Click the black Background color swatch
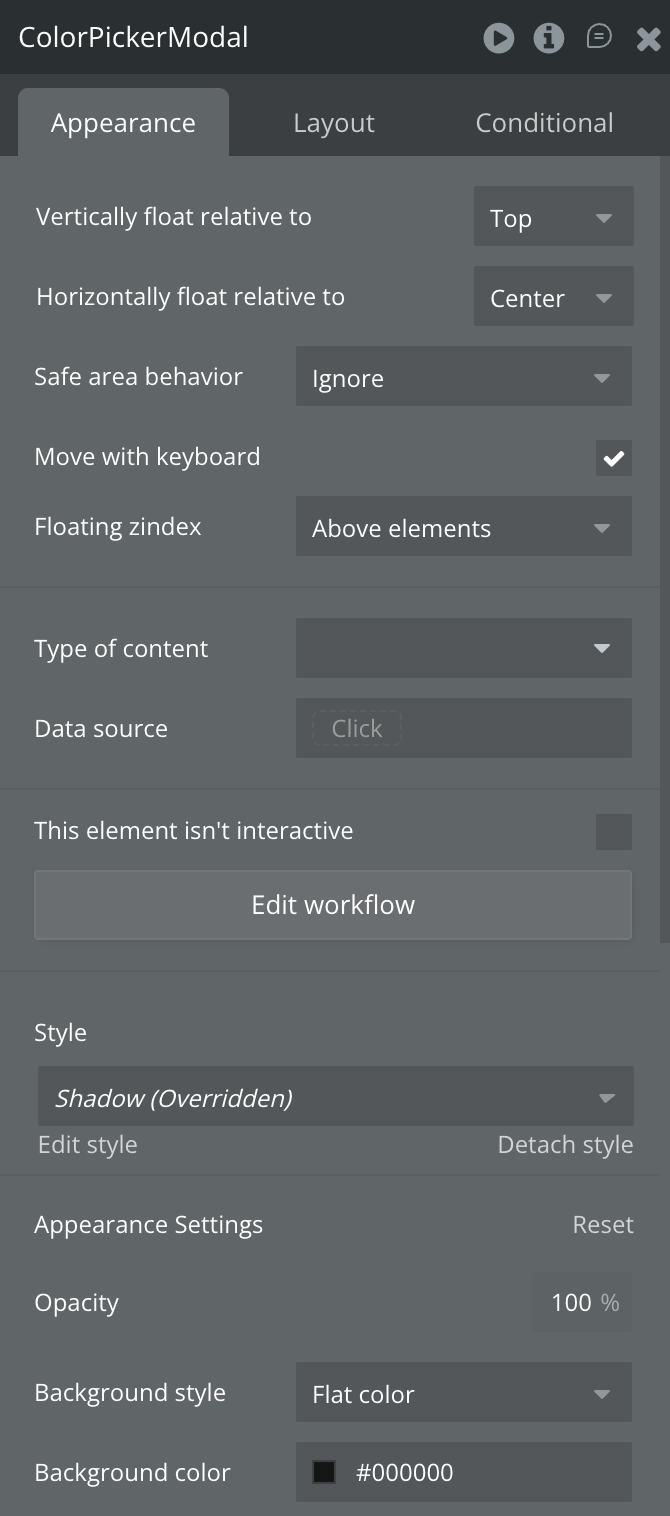Screen dimensions: 670x1516 pyautogui.click(x=324, y=1472)
